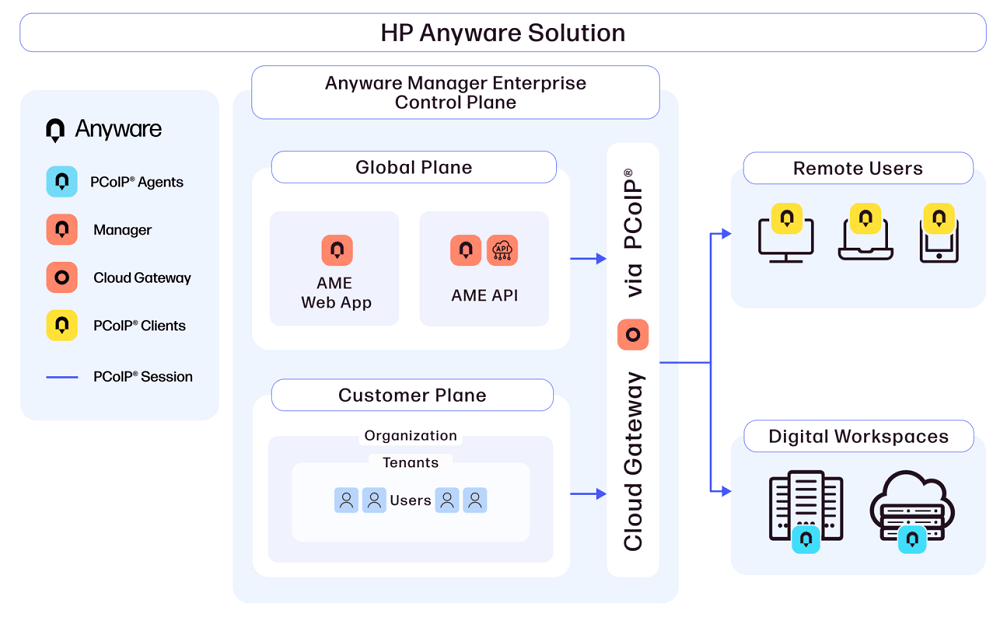This screenshot has height=624, width=1000.
Task: Select the blue agent badge on the cloud server
Action: [912, 540]
